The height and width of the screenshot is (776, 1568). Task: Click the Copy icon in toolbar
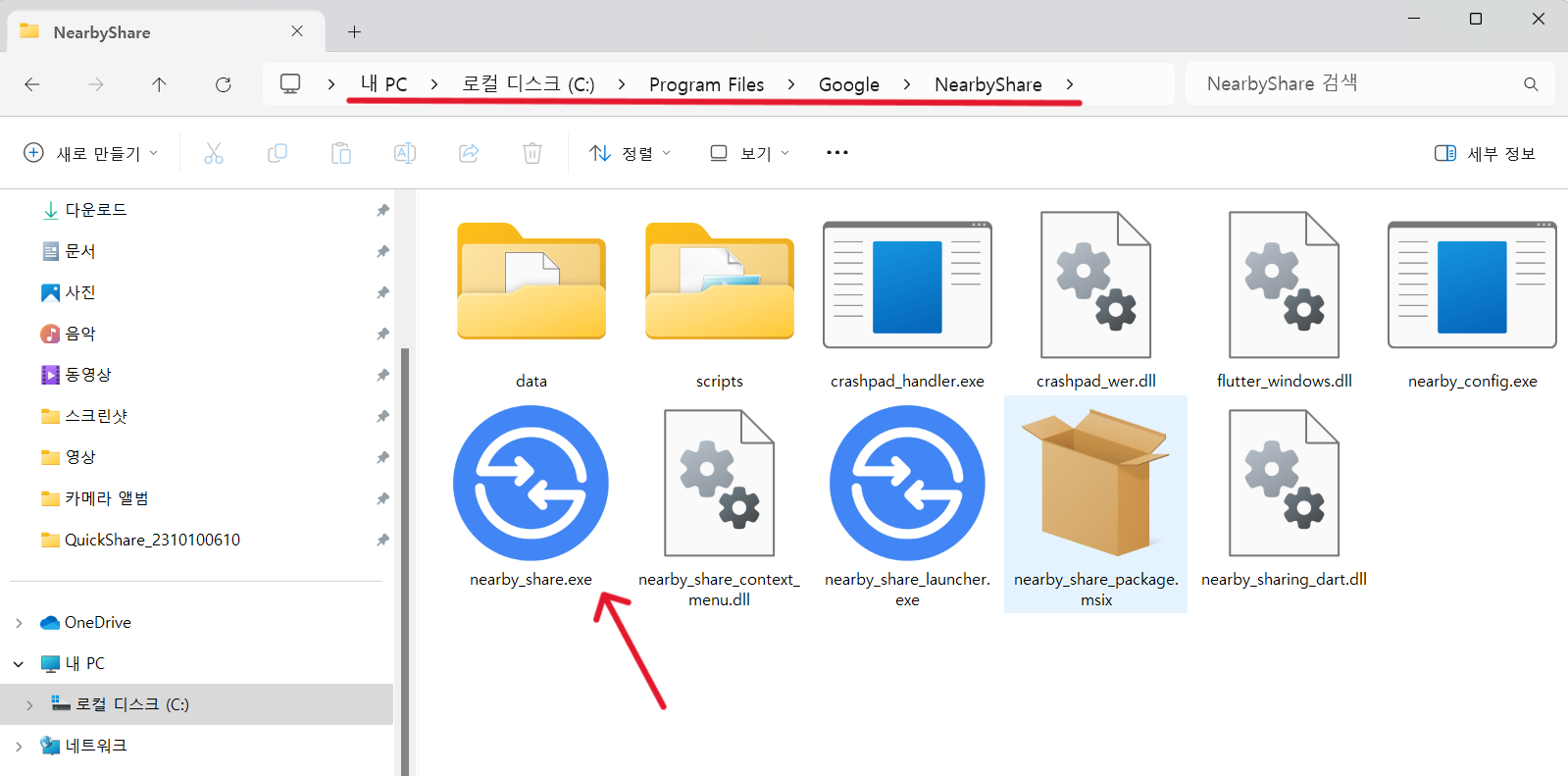[x=278, y=153]
